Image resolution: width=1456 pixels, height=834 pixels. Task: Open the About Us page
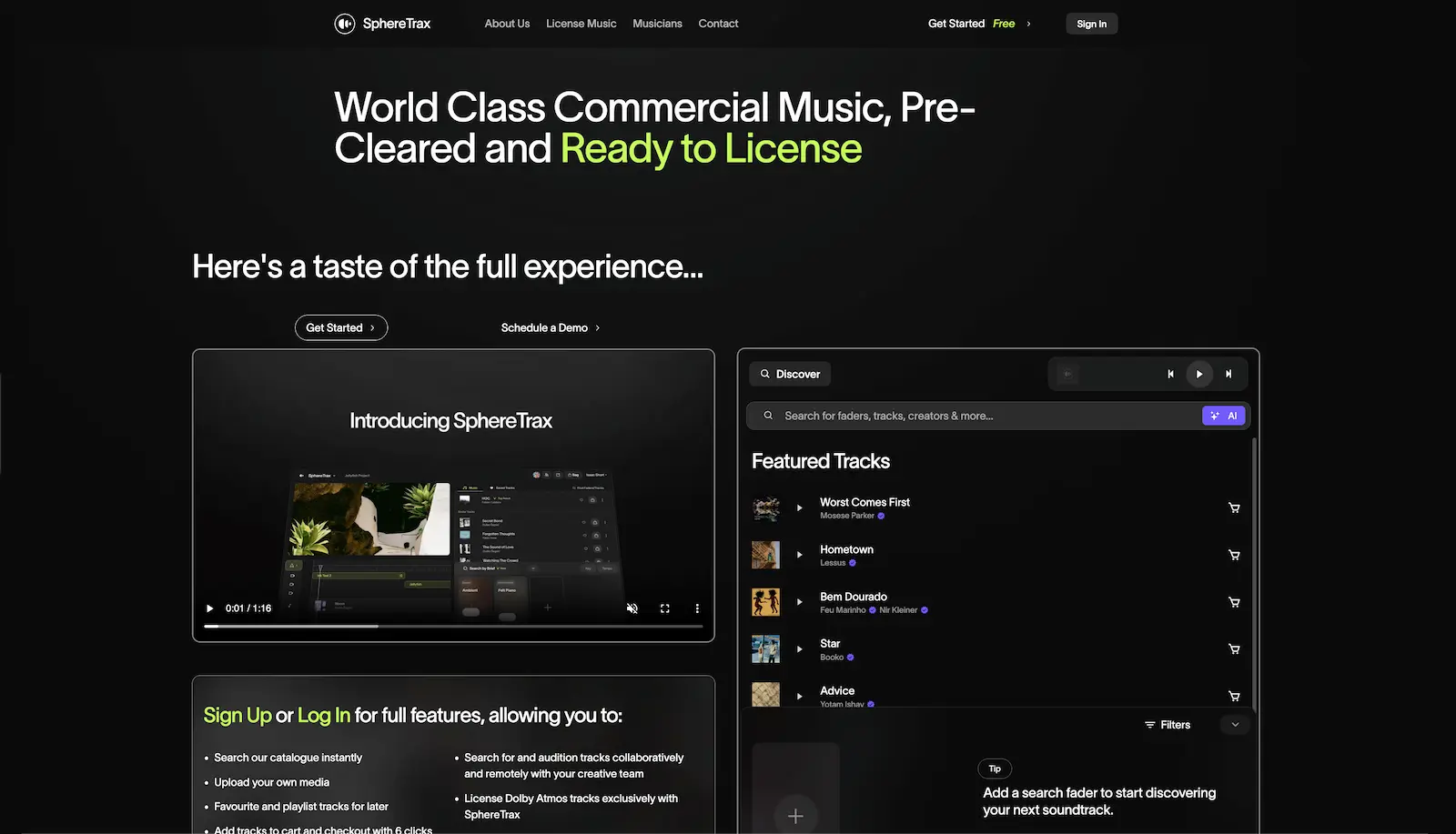(507, 24)
